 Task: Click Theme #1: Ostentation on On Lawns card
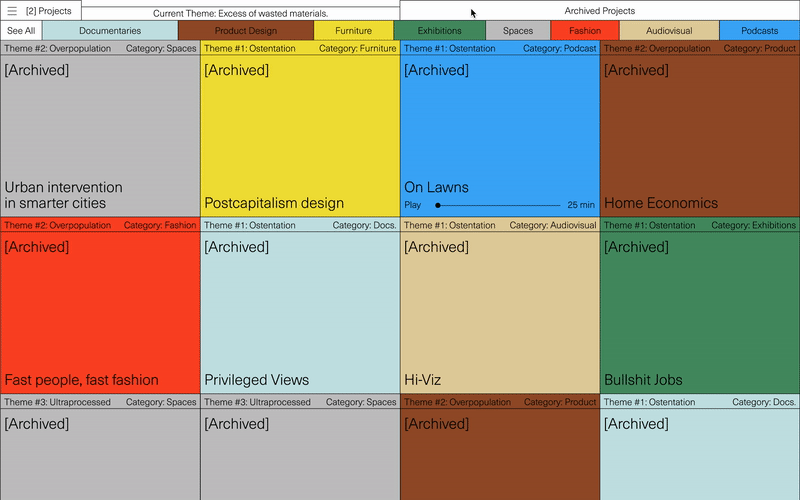[x=449, y=48]
